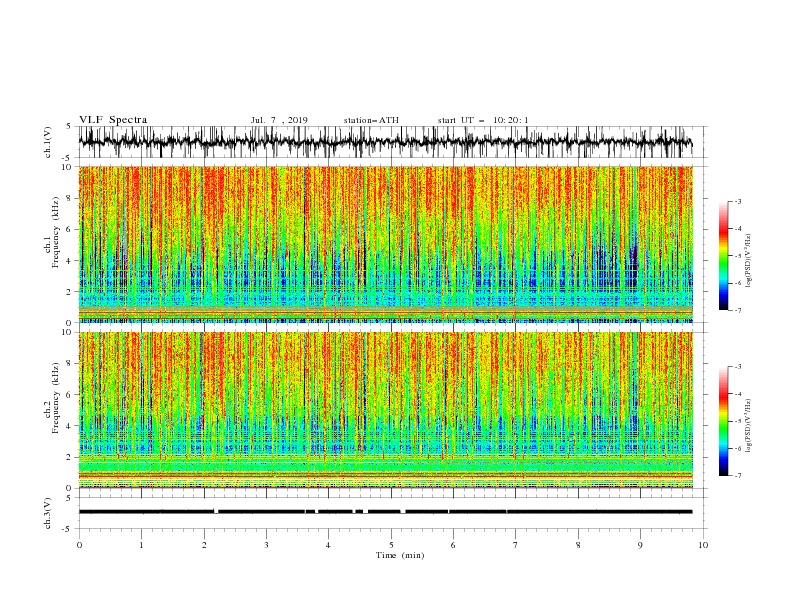792x612 pixels.
Task: Click the "VLF Spectra" plot title
Action: pos(113,120)
